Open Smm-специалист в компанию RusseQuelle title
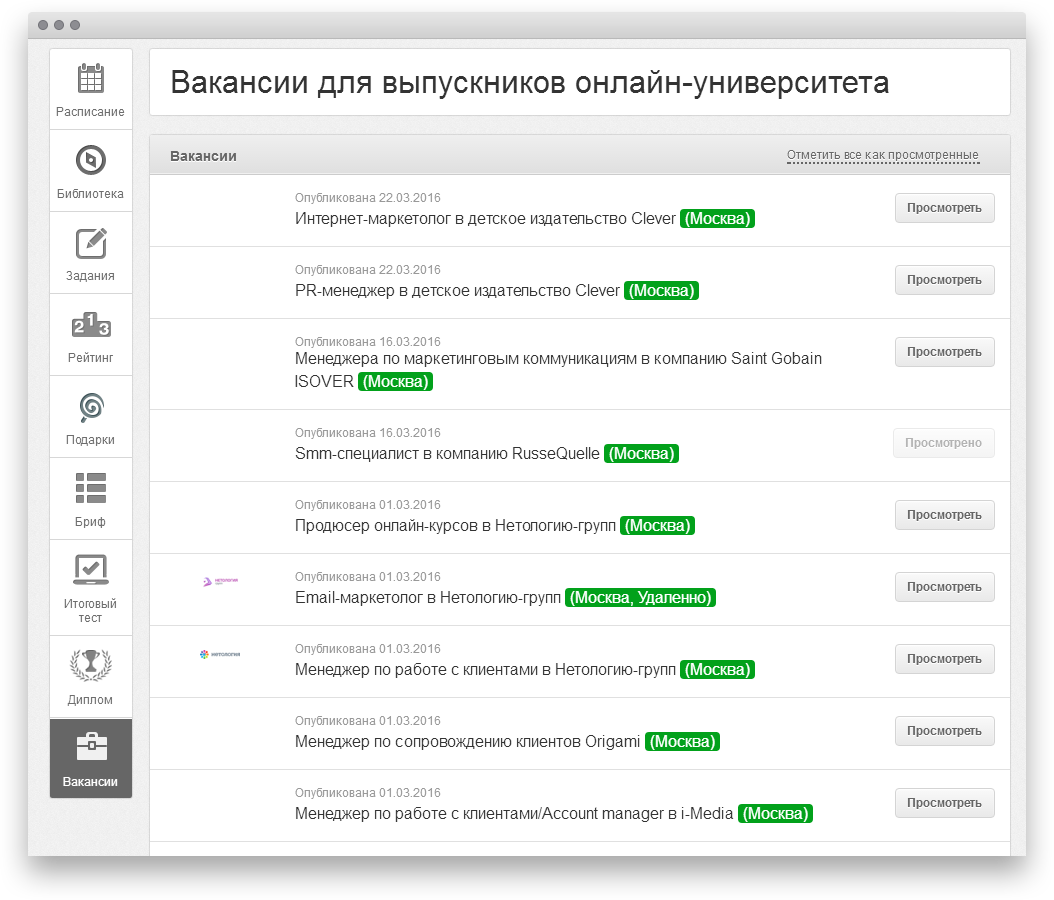The height and width of the screenshot is (900, 1054). pos(447,454)
